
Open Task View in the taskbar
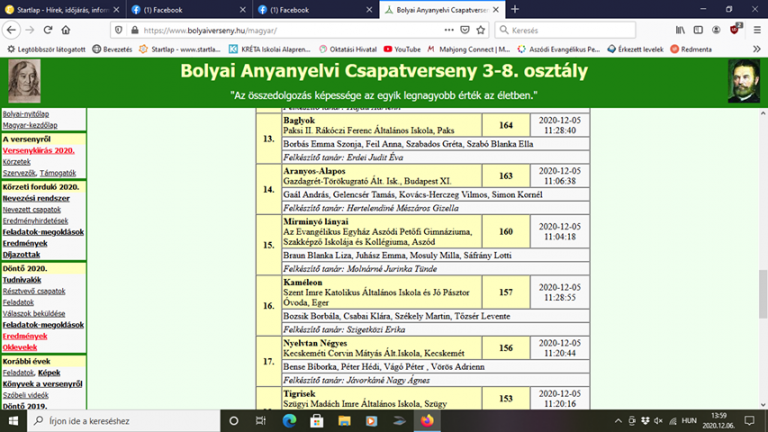(261, 421)
